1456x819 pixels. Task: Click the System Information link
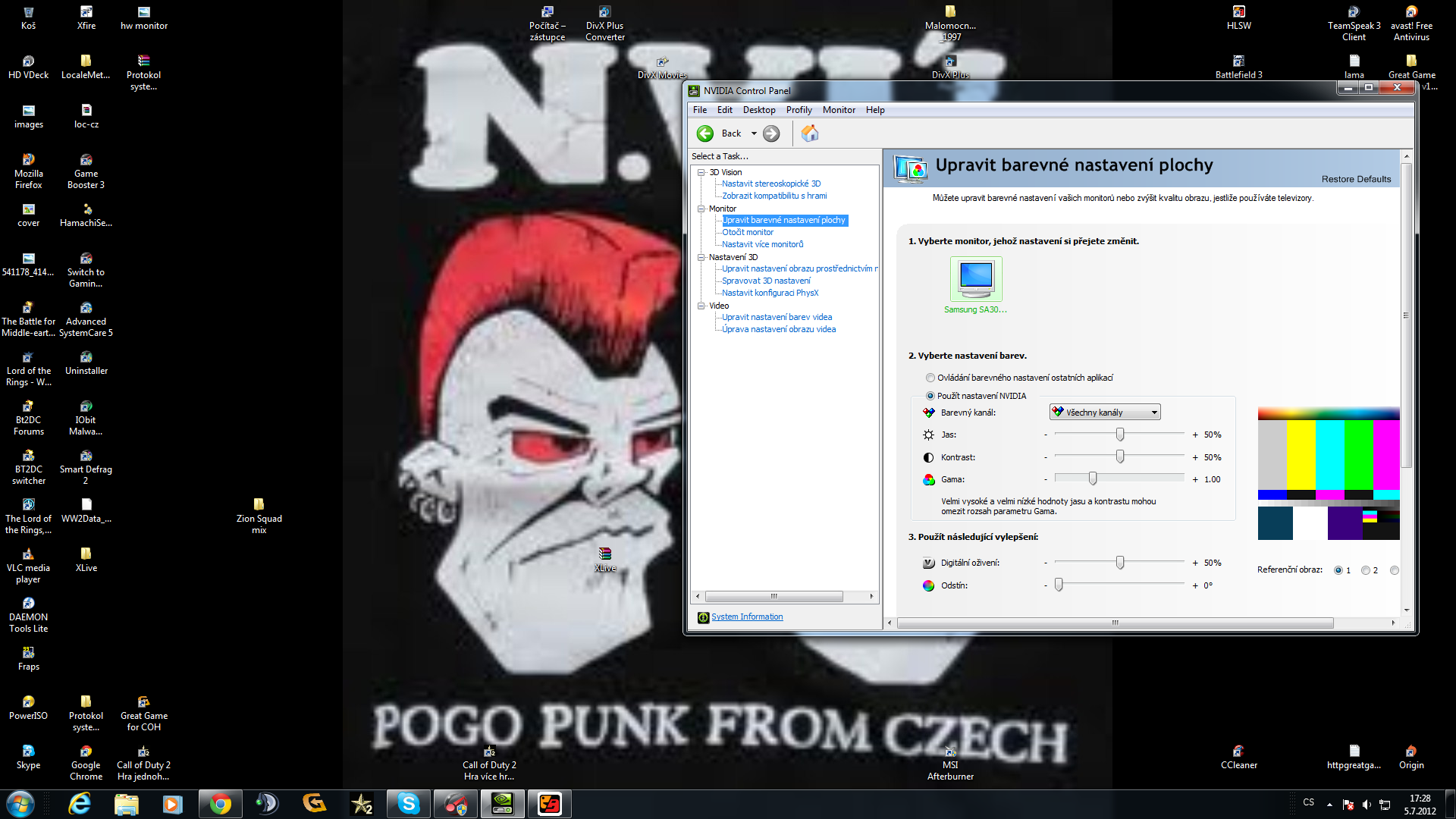[747, 617]
